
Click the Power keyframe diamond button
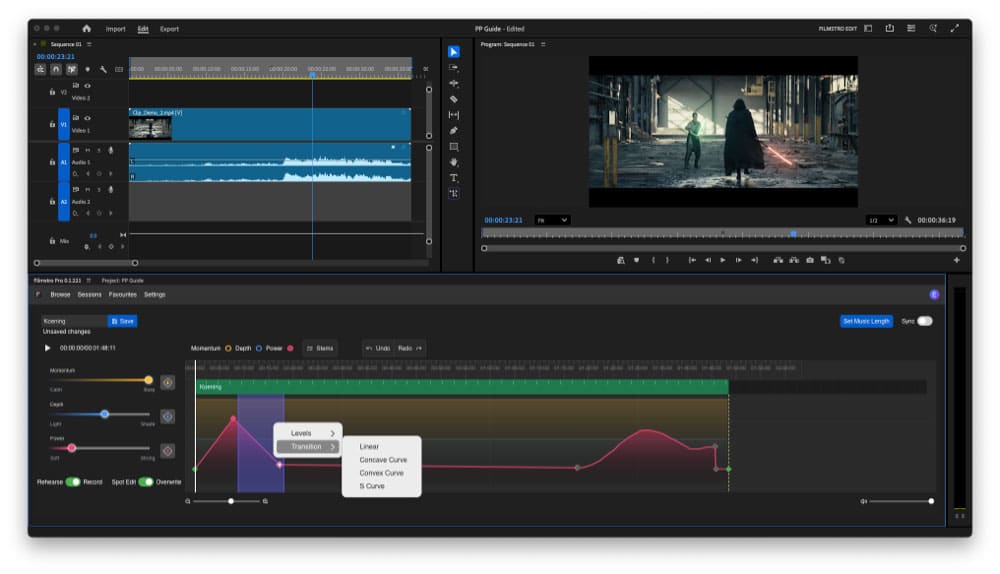[168, 451]
